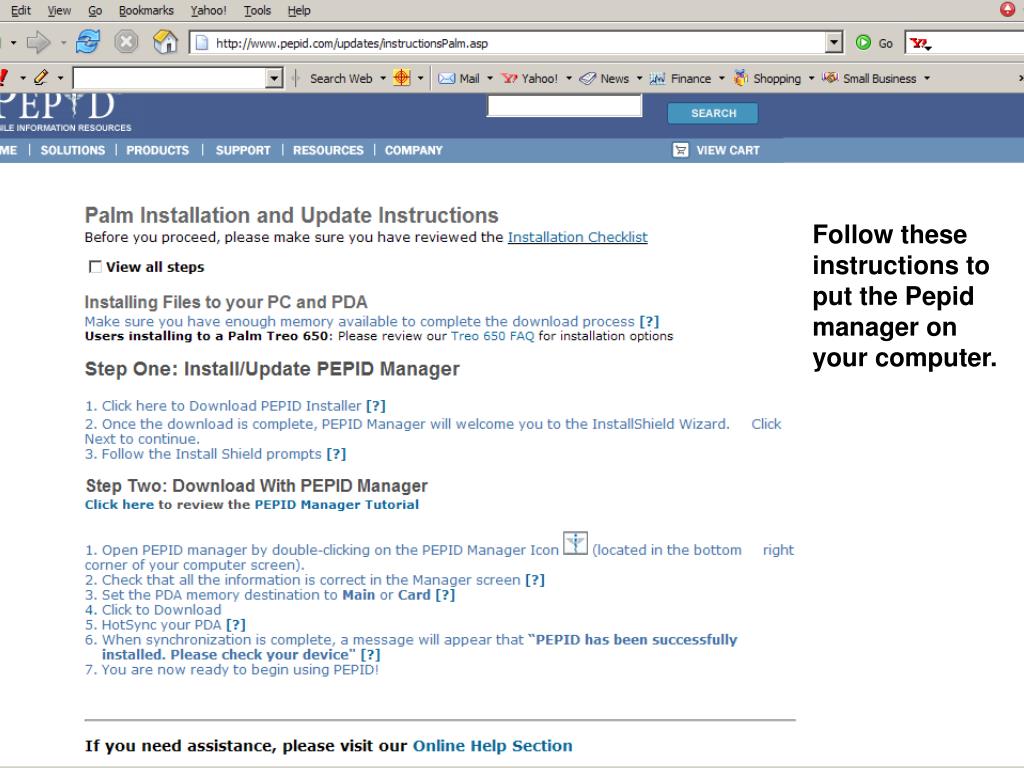The height and width of the screenshot is (768, 1024).
Task: Open the Help menu
Action: coord(299,10)
